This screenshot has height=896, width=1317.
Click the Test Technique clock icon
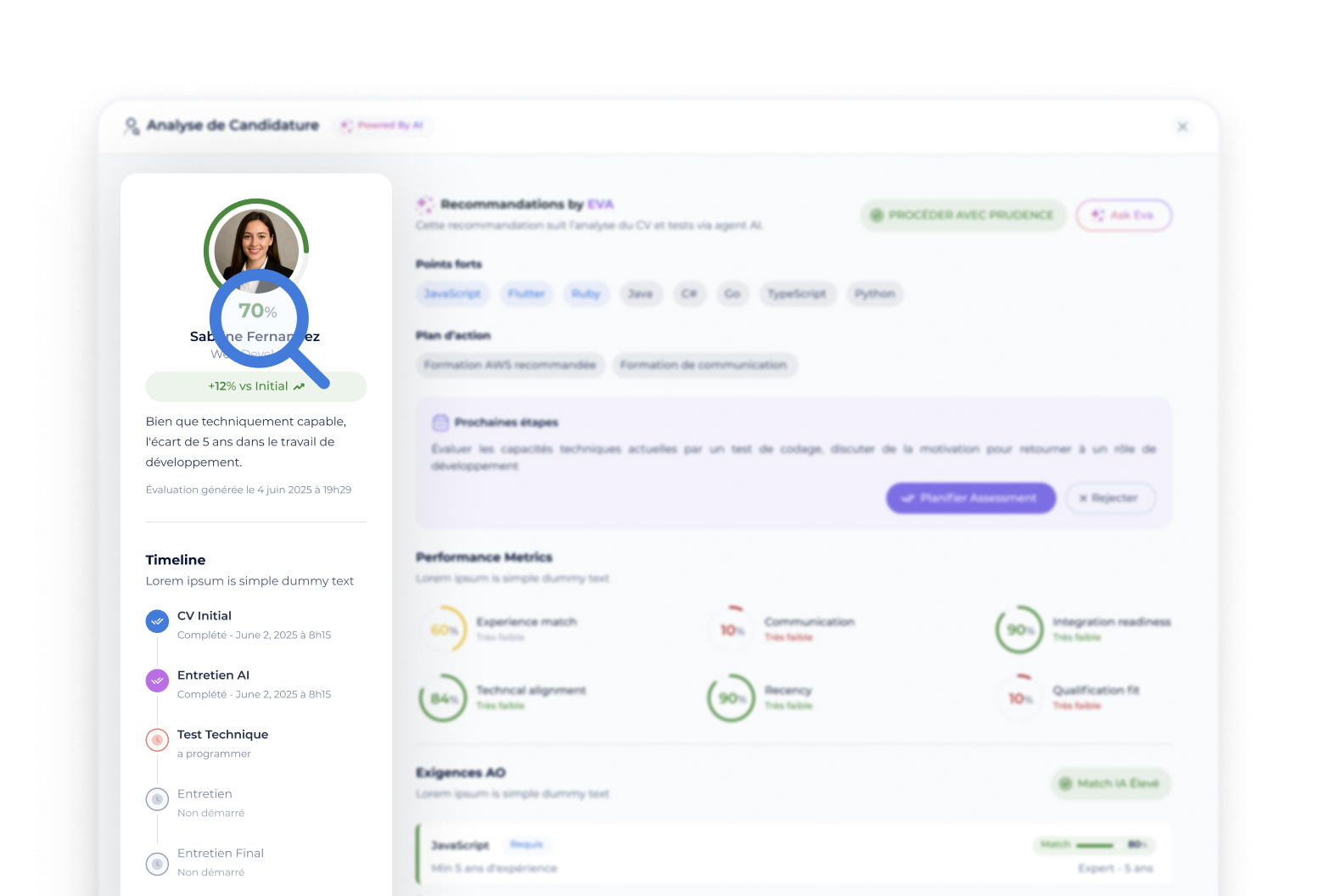point(157,740)
